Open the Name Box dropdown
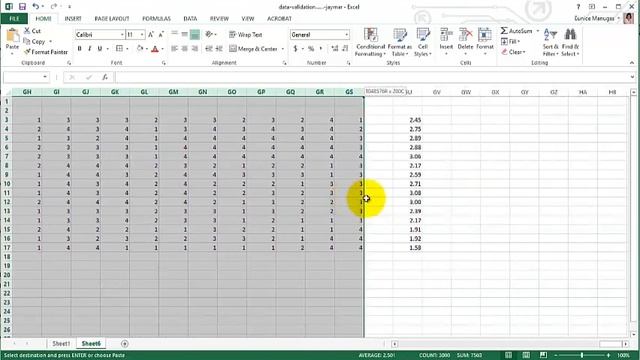The height and width of the screenshot is (360, 640). tap(45, 77)
